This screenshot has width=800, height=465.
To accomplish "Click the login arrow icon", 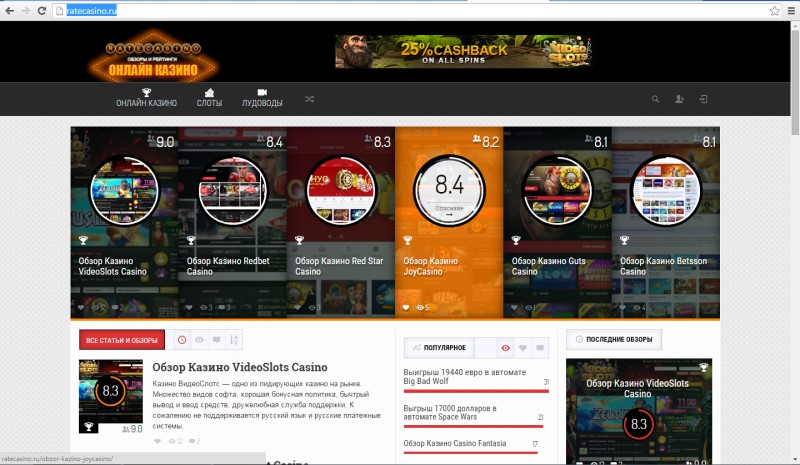I will [703, 99].
